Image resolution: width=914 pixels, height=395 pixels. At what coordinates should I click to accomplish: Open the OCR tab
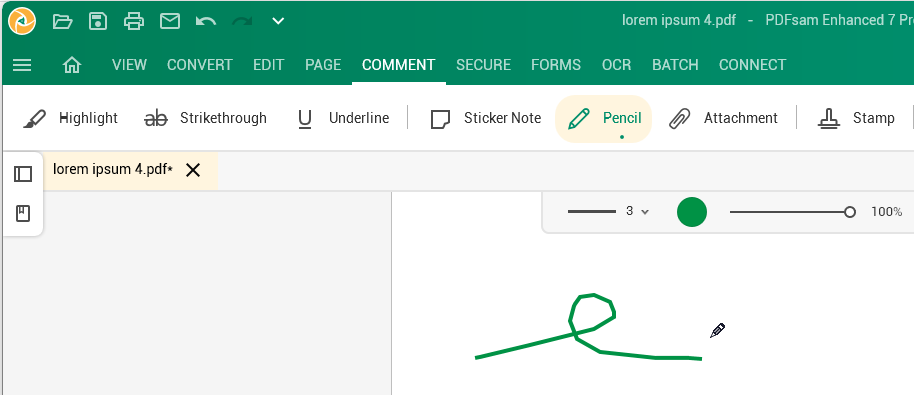617,65
